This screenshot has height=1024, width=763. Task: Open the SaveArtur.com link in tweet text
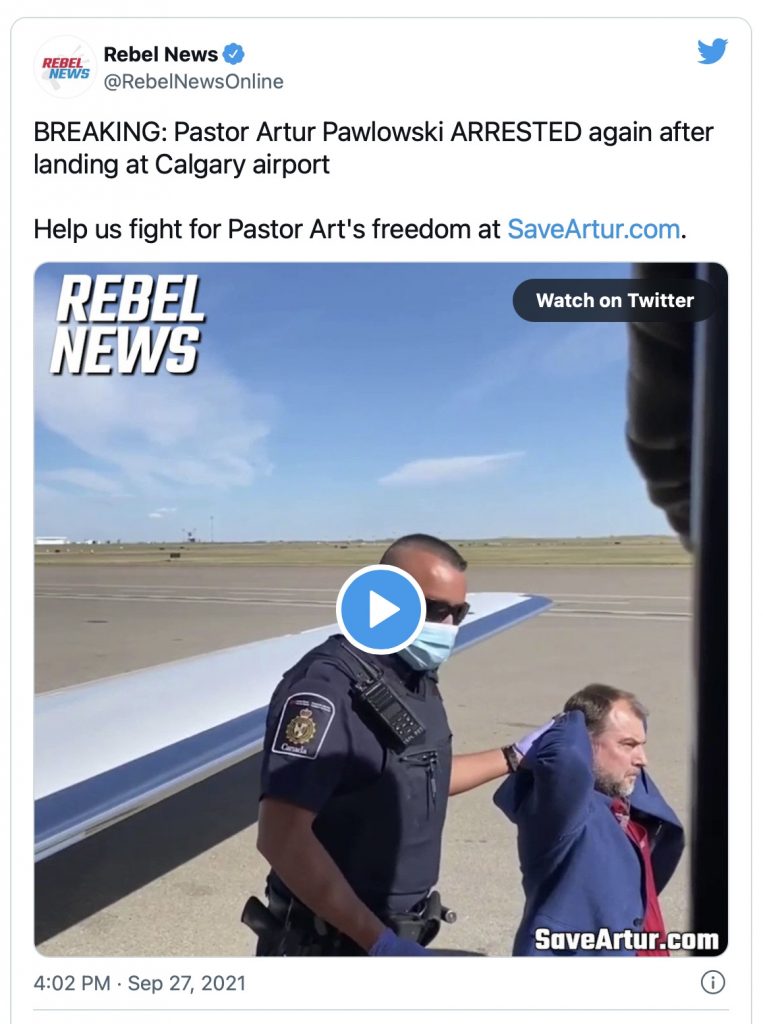[x=593, y=229]
